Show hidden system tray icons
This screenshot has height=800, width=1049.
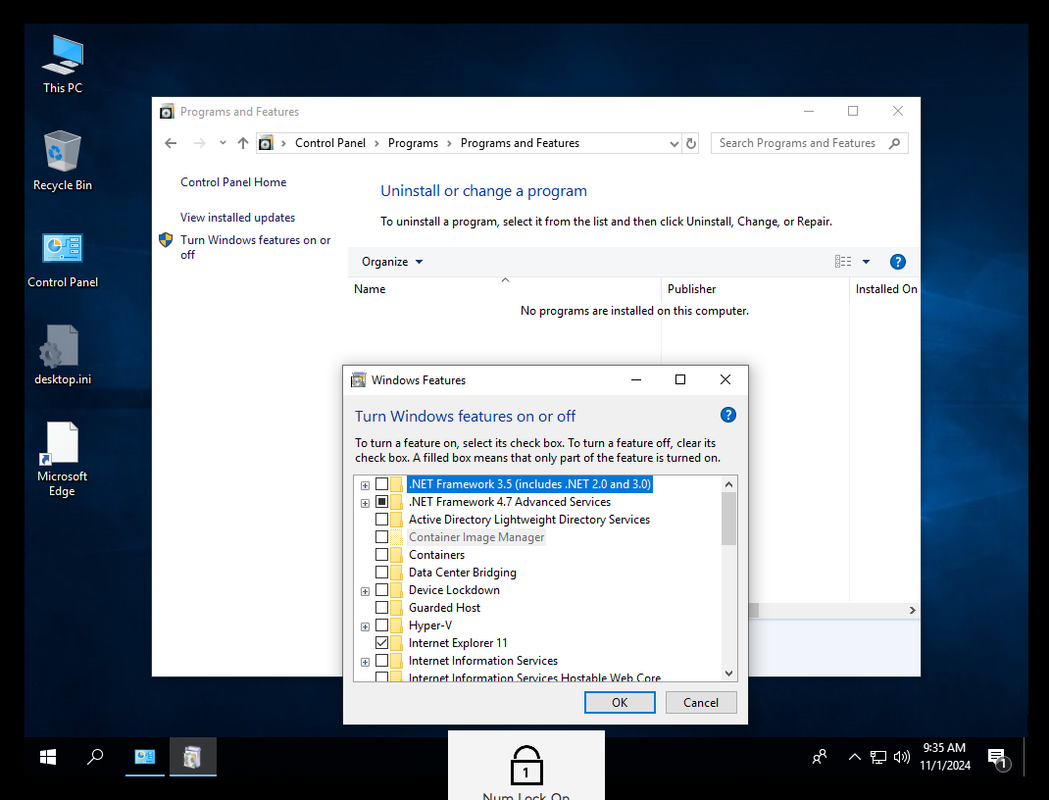pos(854,757)
